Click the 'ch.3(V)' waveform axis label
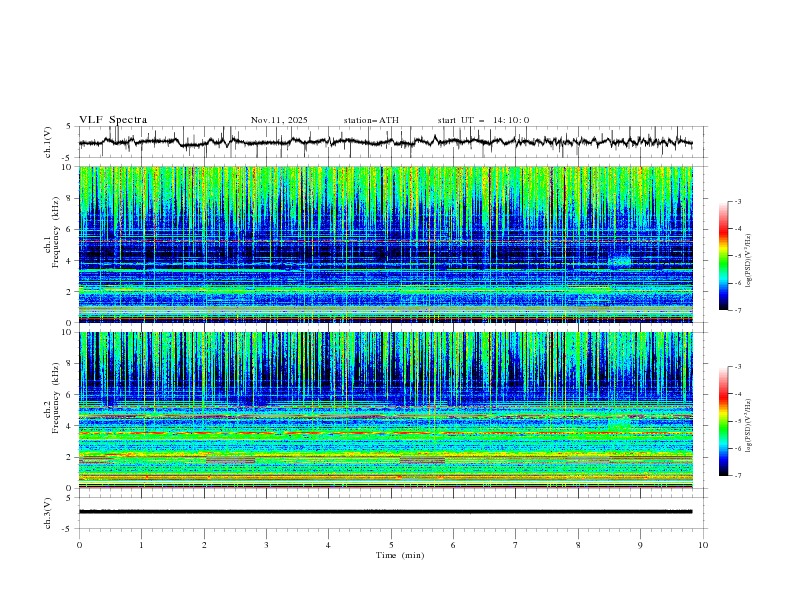This screenshot has height=612, width=792. (x=48, y=513)
